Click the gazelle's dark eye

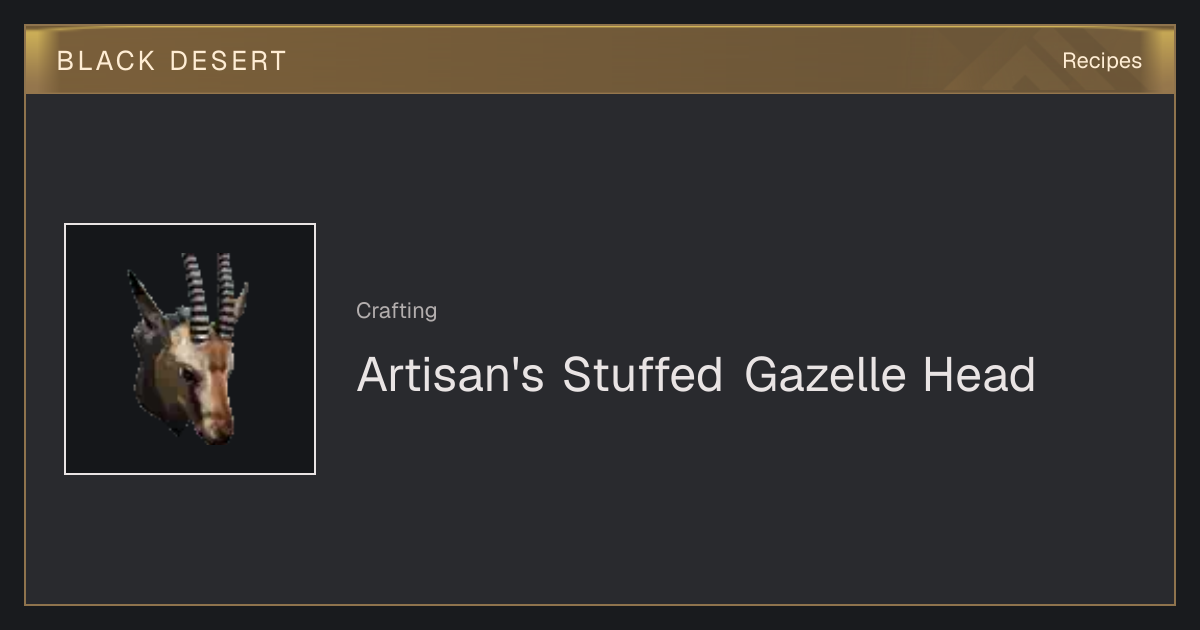[187, 373]
